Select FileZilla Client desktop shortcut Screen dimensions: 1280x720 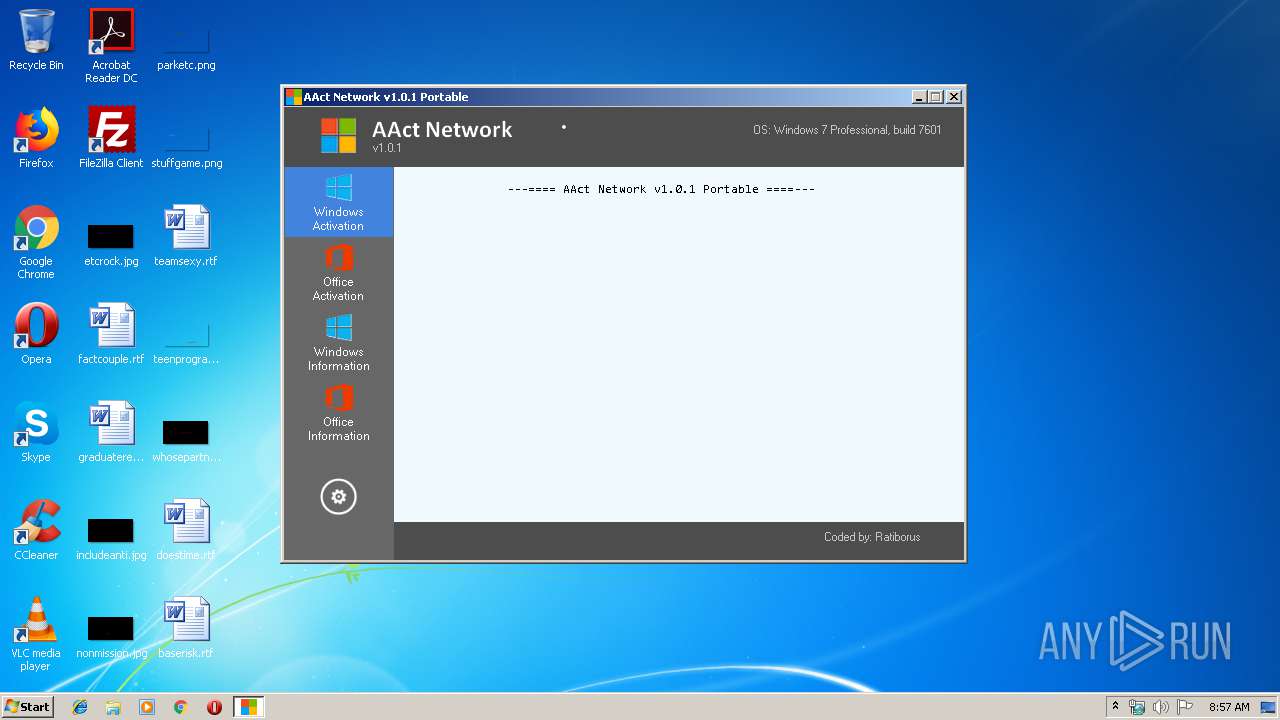(x=111, y=138)
